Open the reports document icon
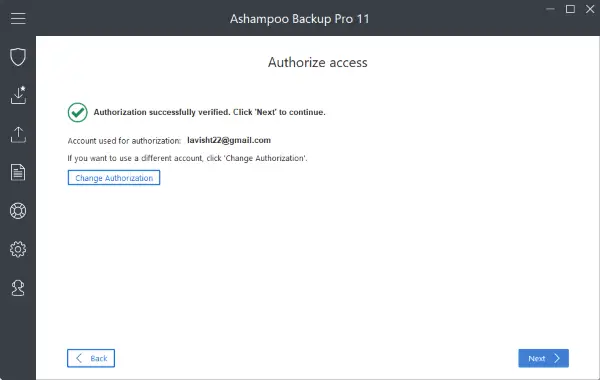 click(18, 172)
